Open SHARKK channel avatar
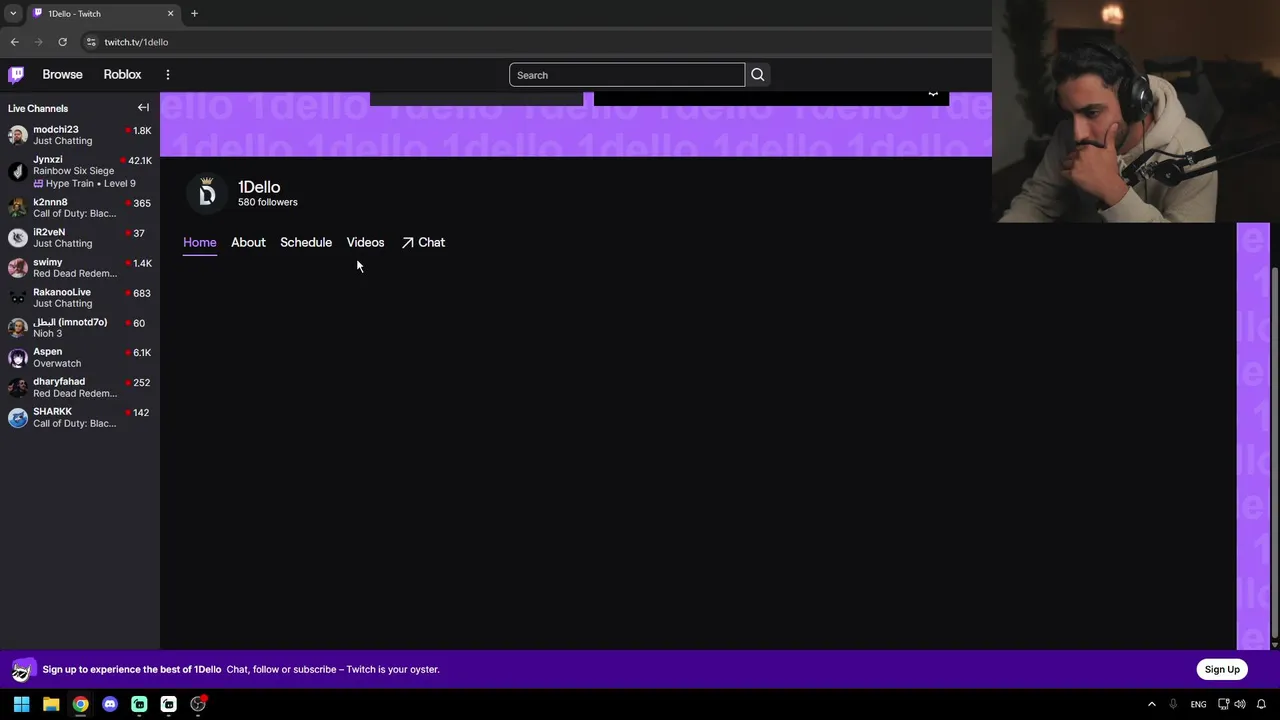The image size is (1280, 720). click(18, 417)
